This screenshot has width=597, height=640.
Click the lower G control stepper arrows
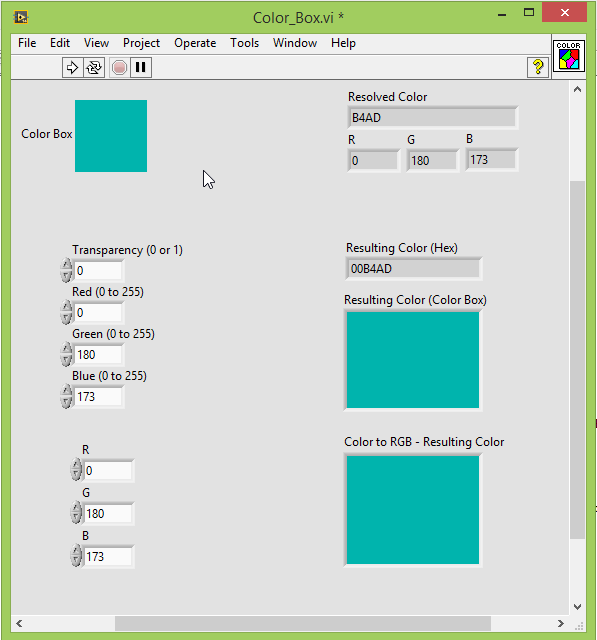click(76, 513)
